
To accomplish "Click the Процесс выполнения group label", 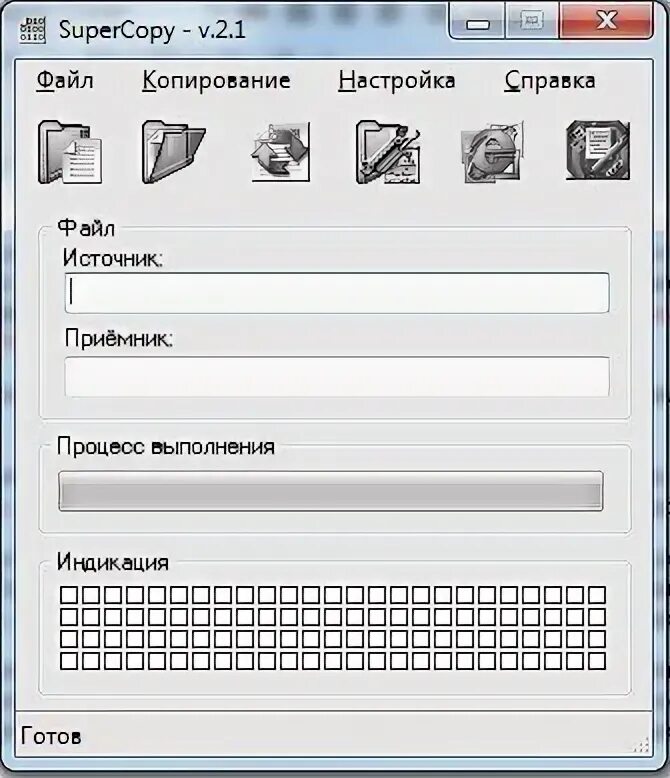I will tap(166, 447).
